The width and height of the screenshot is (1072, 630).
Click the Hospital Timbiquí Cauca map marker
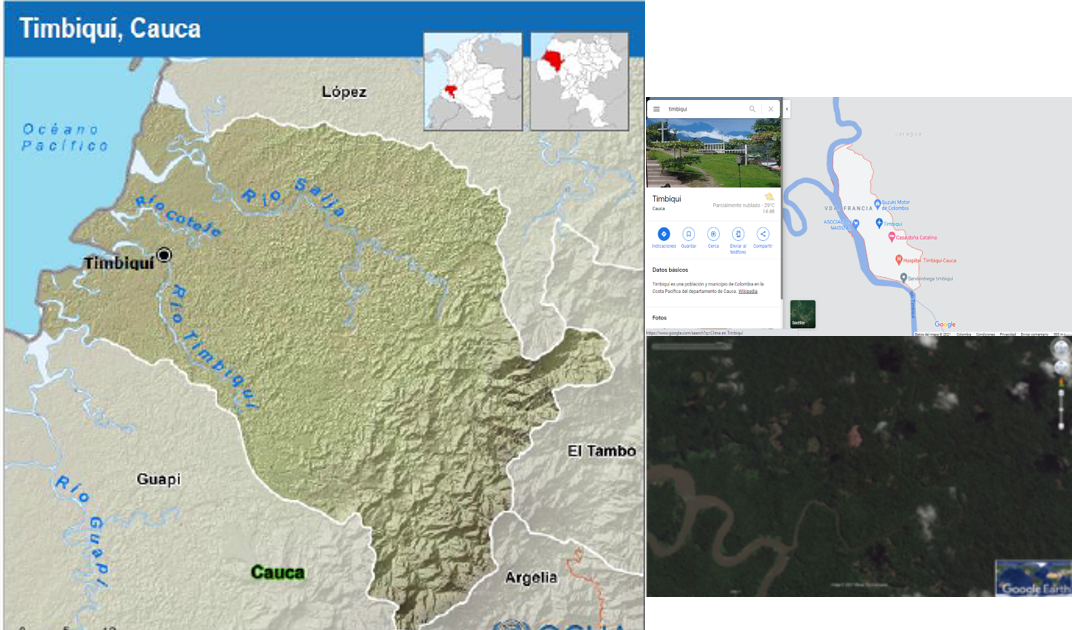(898, 259)
